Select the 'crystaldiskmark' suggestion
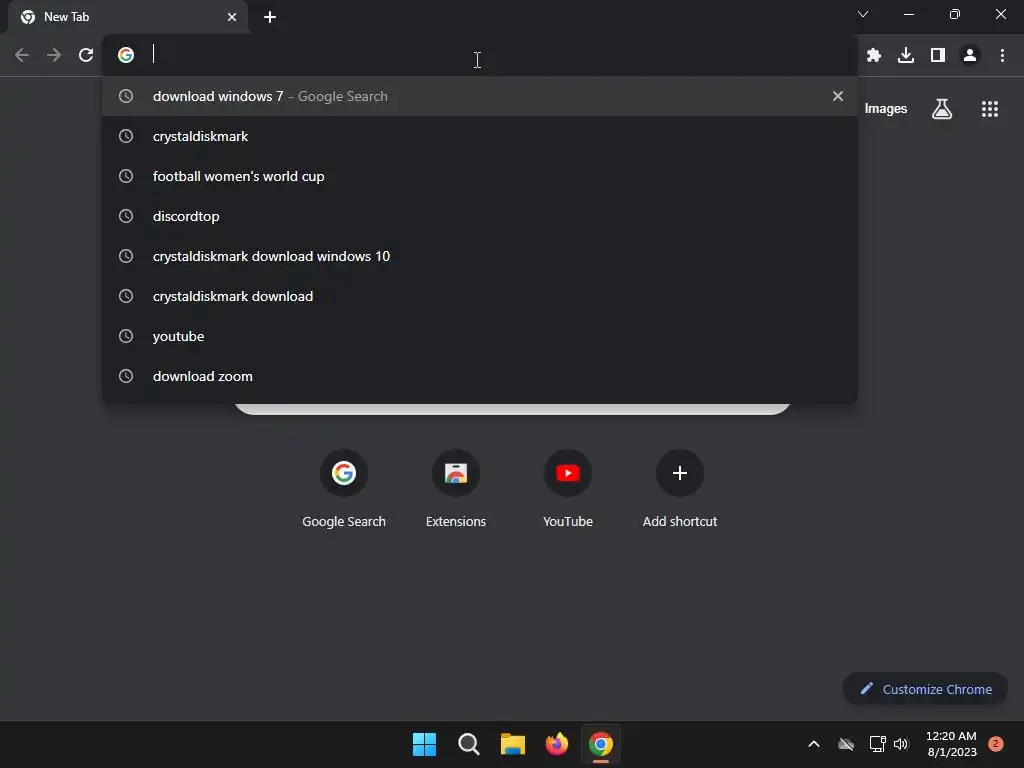 click(479, 136)
